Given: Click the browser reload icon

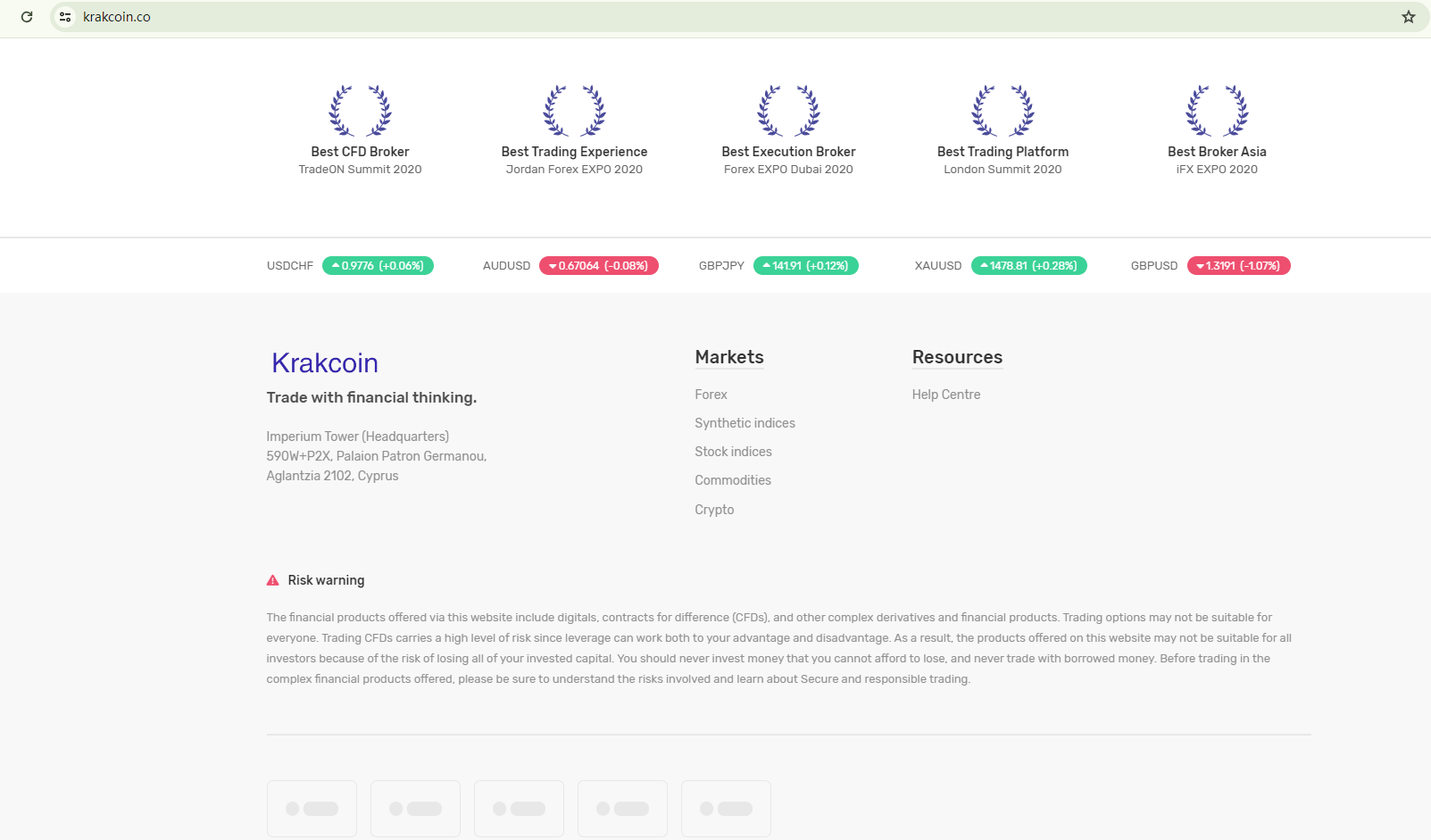Looking at the screenshot, I should tap(27, 17).
